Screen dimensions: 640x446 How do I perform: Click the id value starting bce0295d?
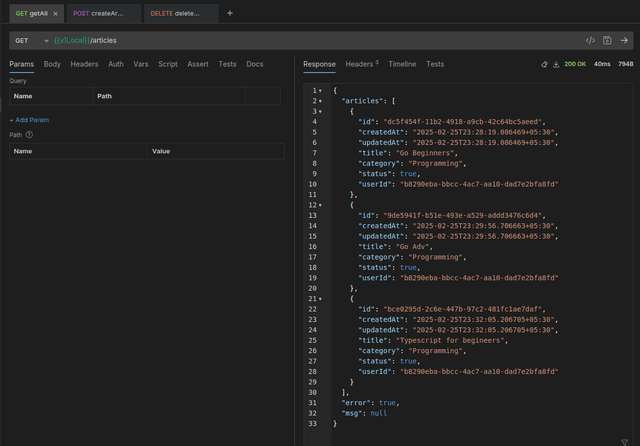click(463, 309)
